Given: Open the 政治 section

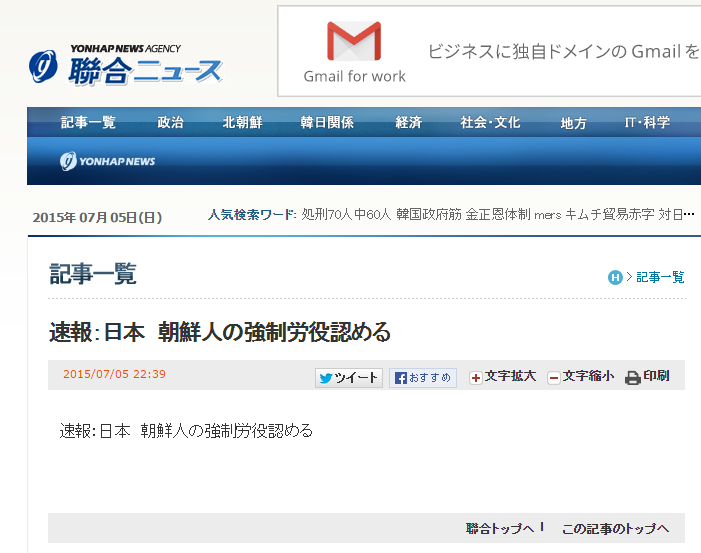Looking at the screenshot, I should (170, 122).
